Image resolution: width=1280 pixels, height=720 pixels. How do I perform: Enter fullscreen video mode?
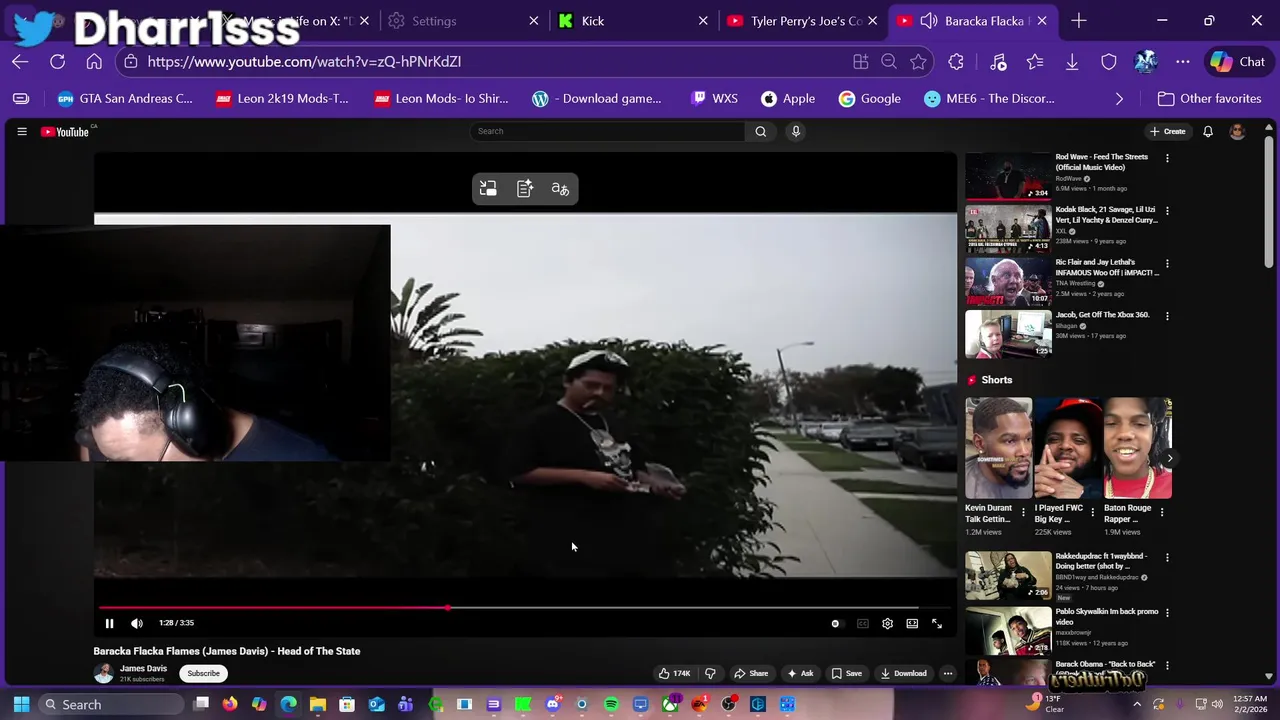pos(937,624)
